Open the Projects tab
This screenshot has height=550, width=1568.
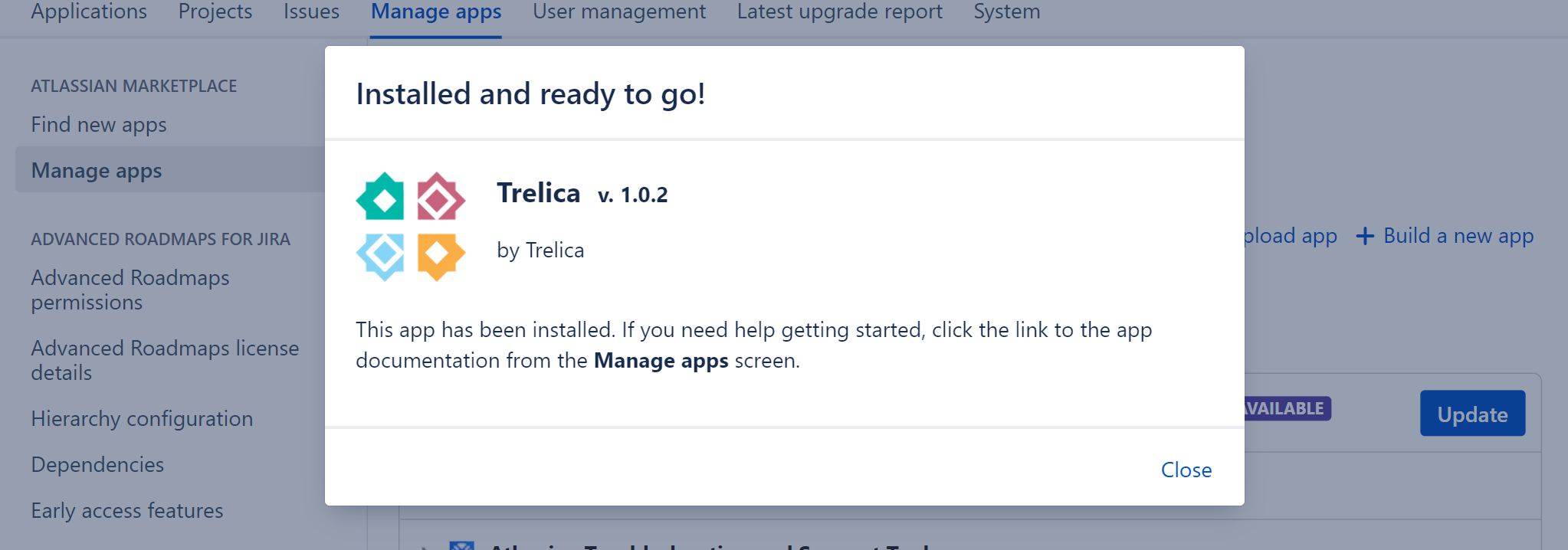pos(215,11)
